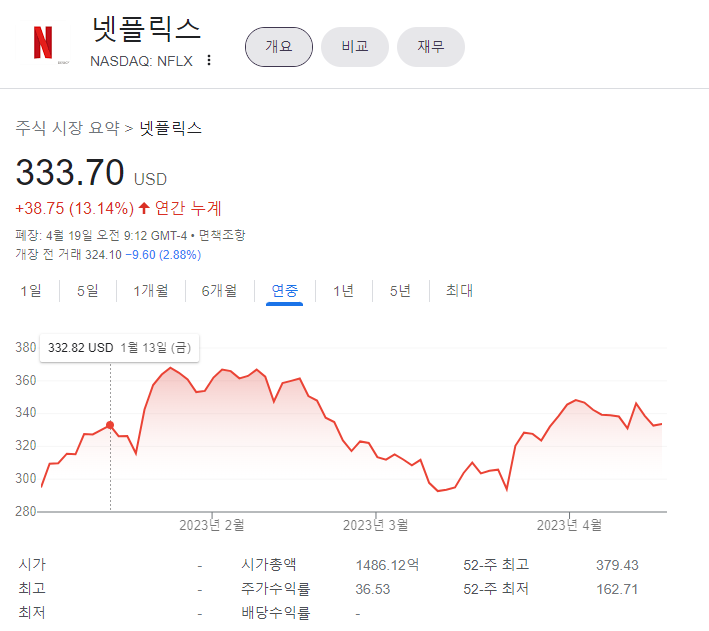Click the 주가수익률 value 36.53

(x=373, y=589)
